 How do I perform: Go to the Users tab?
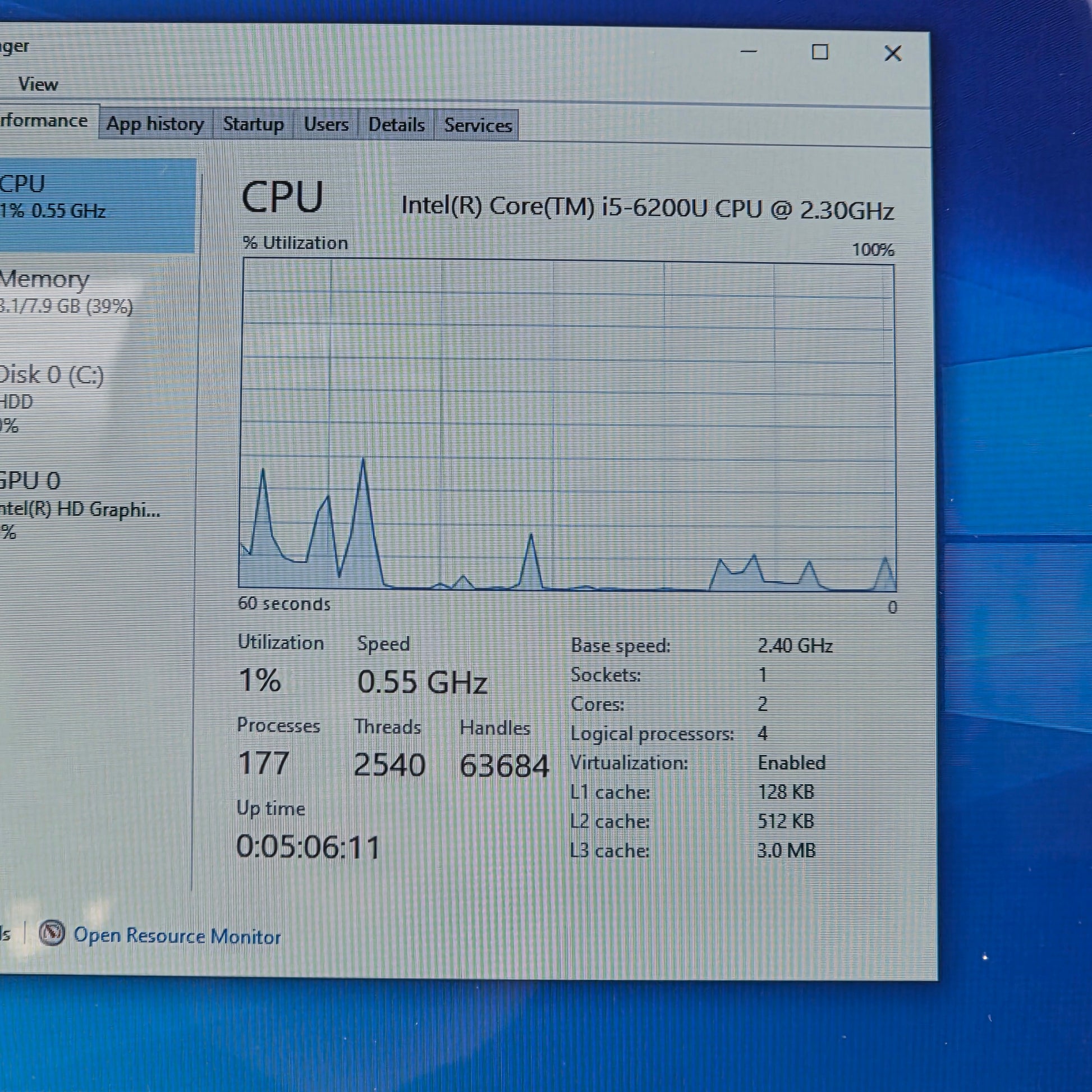[325, 125]
